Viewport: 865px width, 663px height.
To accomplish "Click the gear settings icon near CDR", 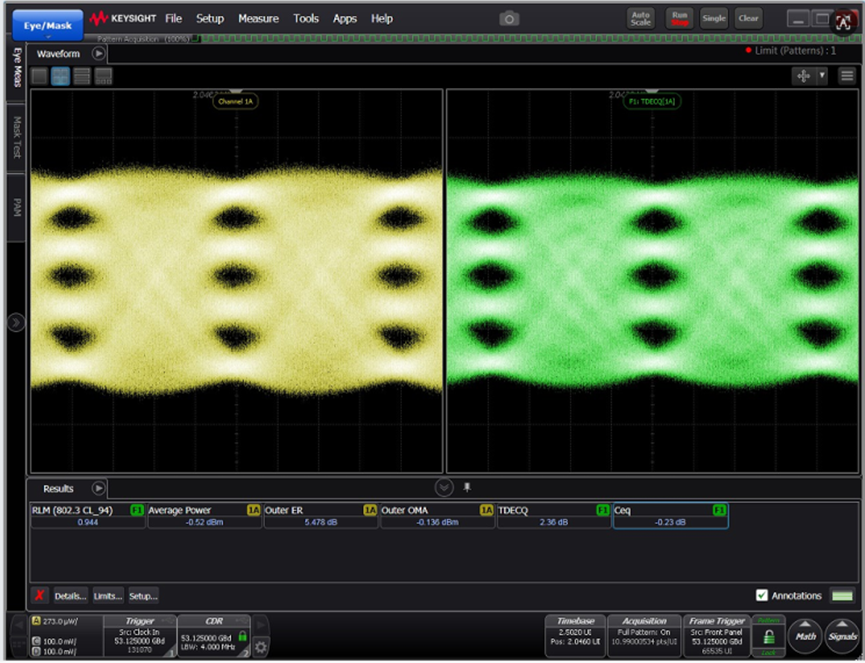I will click(261, 647).
